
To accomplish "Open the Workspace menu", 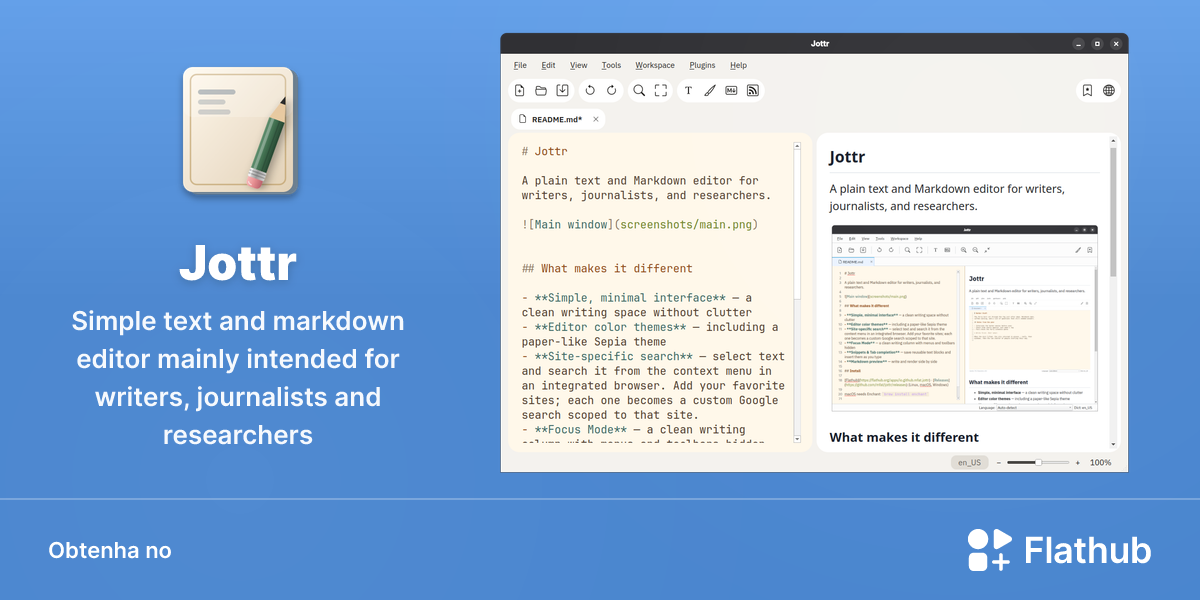I will (x=655, y=65).
